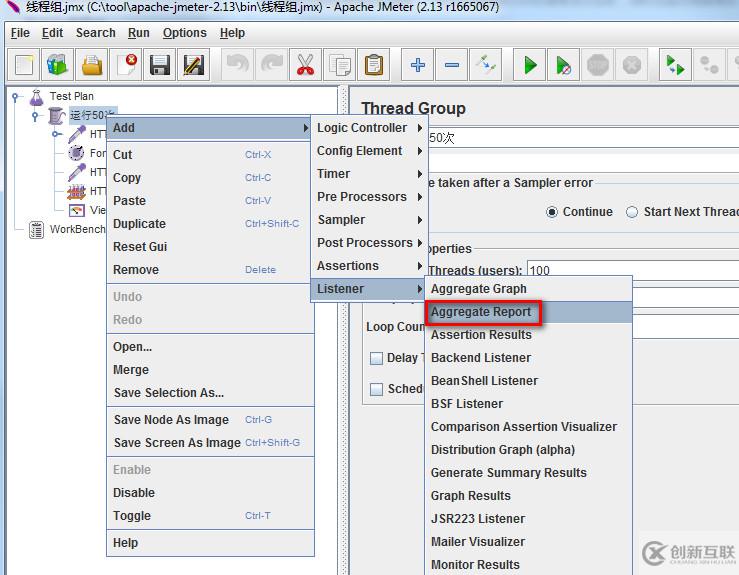Open the Run menu
Viewport: 739px width, 575px height.
pos(139,33)
